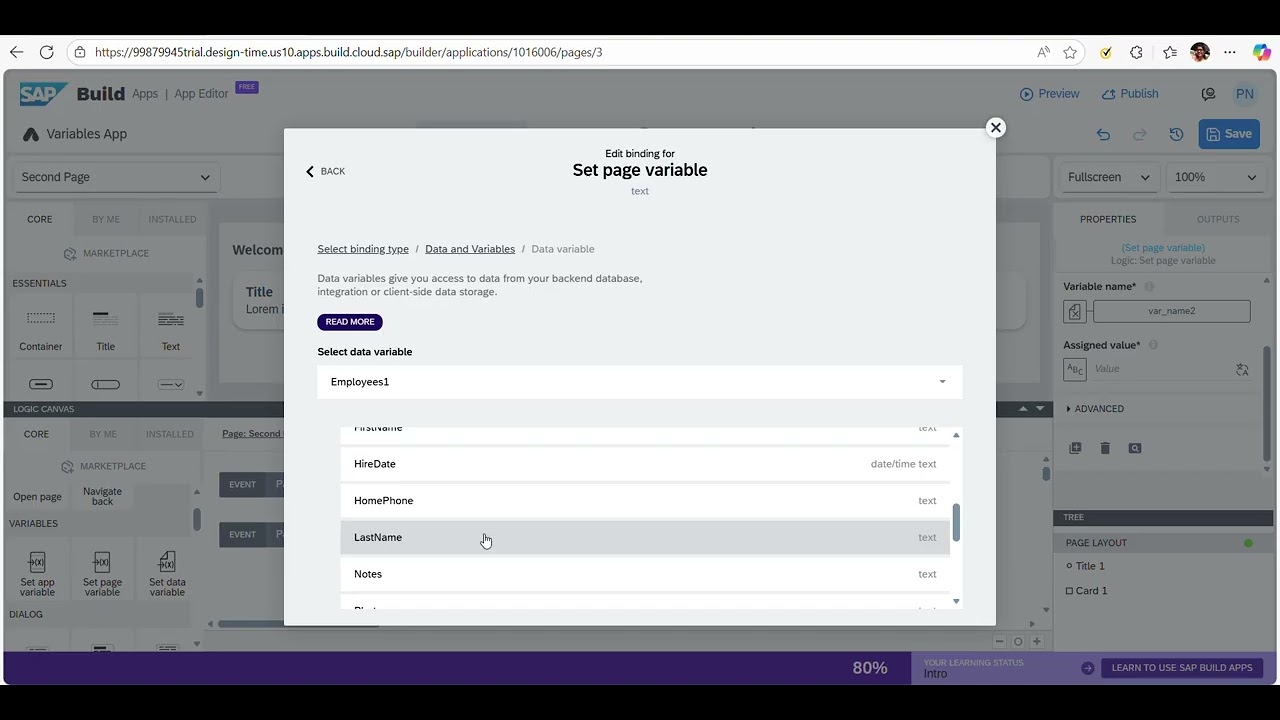Click the Preview play icon
The height and width of the screenshot is (720, 1280).
coord(1026,94)
